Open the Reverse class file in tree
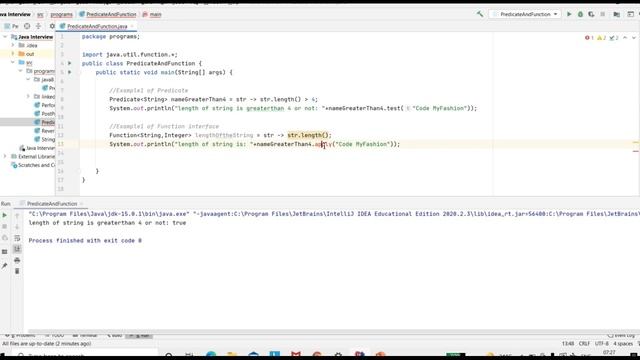The height and width of the screenshot is (360, 640). tap(44, 131)
